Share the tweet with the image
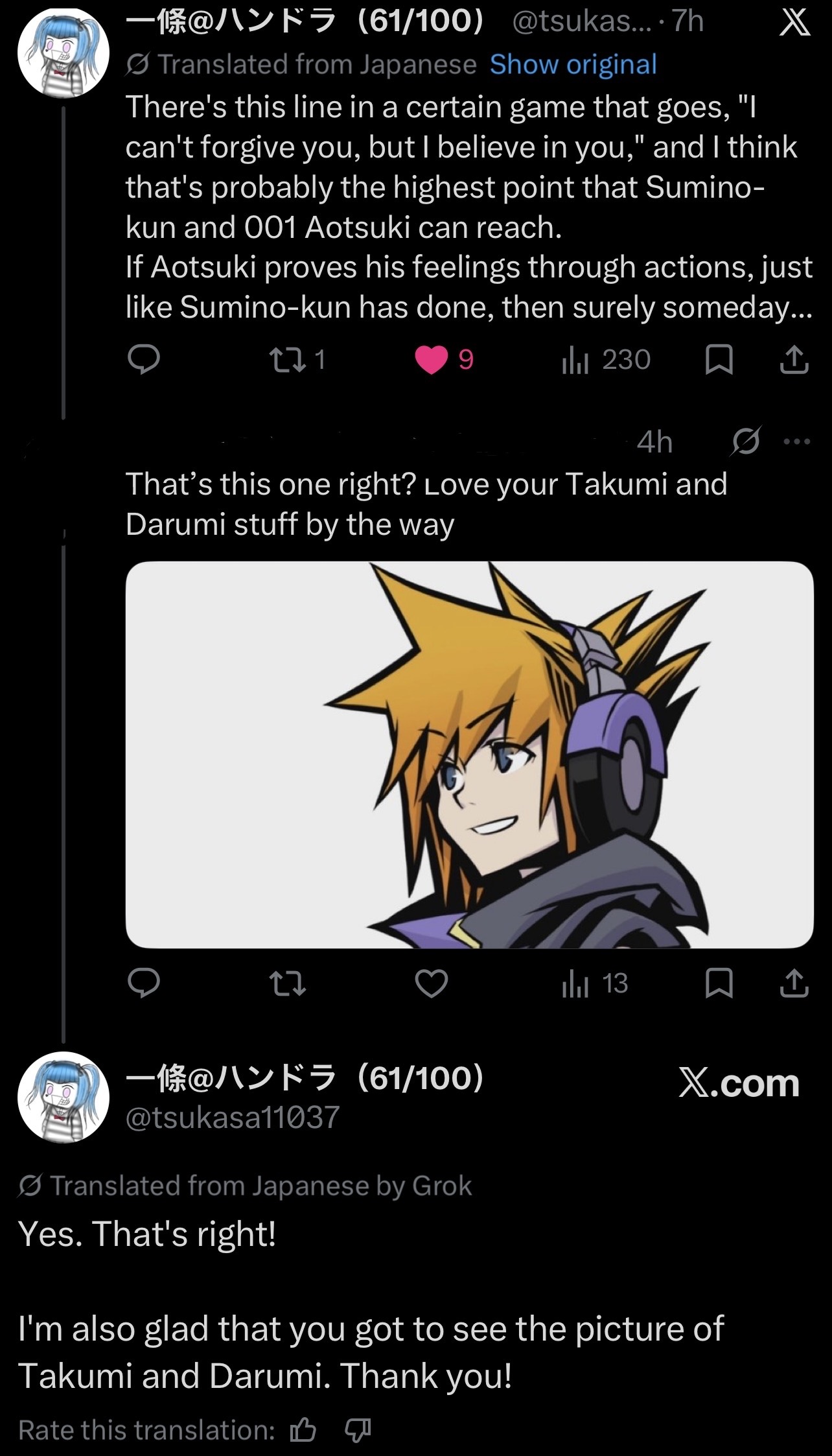832x1456 pixels. click(x=794, y=983)
